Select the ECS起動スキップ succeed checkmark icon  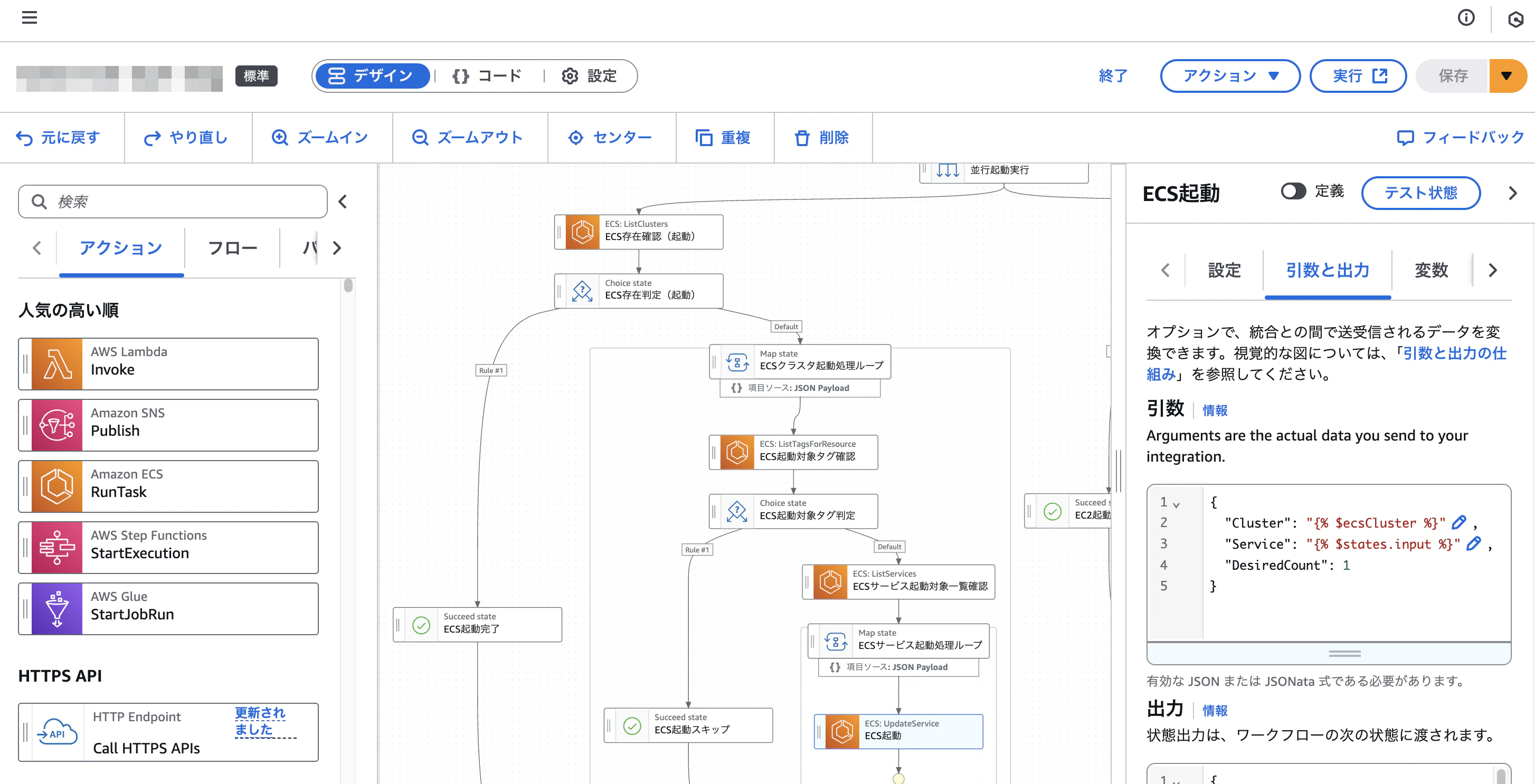point(632,725)
